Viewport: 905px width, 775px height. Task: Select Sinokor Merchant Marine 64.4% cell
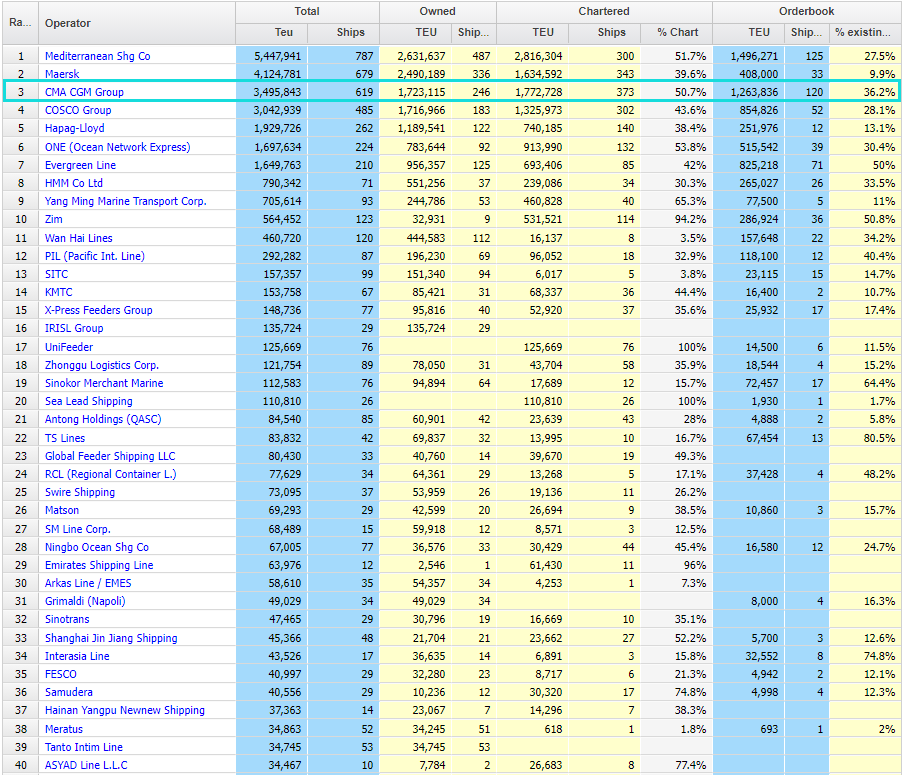[x=865, y=383]
